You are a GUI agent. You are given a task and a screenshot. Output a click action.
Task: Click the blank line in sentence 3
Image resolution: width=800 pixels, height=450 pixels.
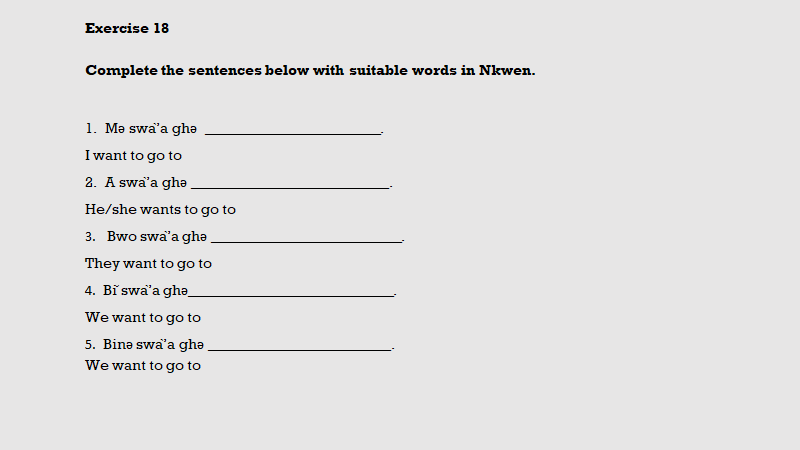pyautogui.click(x=306, y=237)
